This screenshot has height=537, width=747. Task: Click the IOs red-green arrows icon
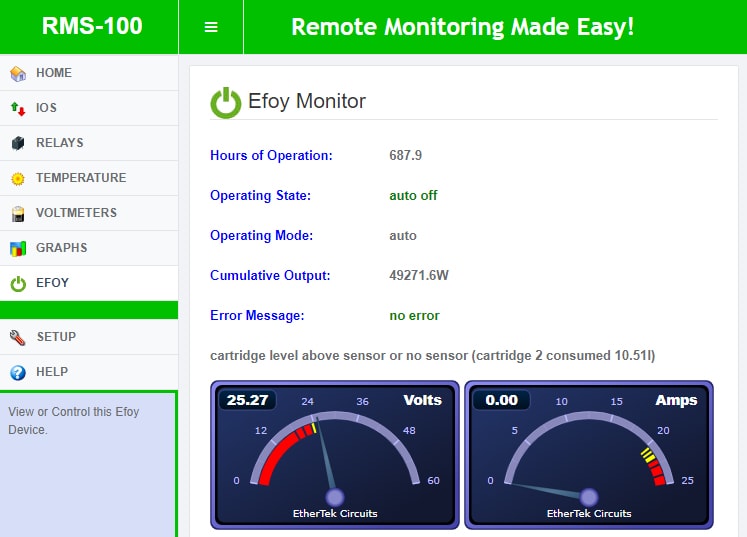tap(18, 108)
